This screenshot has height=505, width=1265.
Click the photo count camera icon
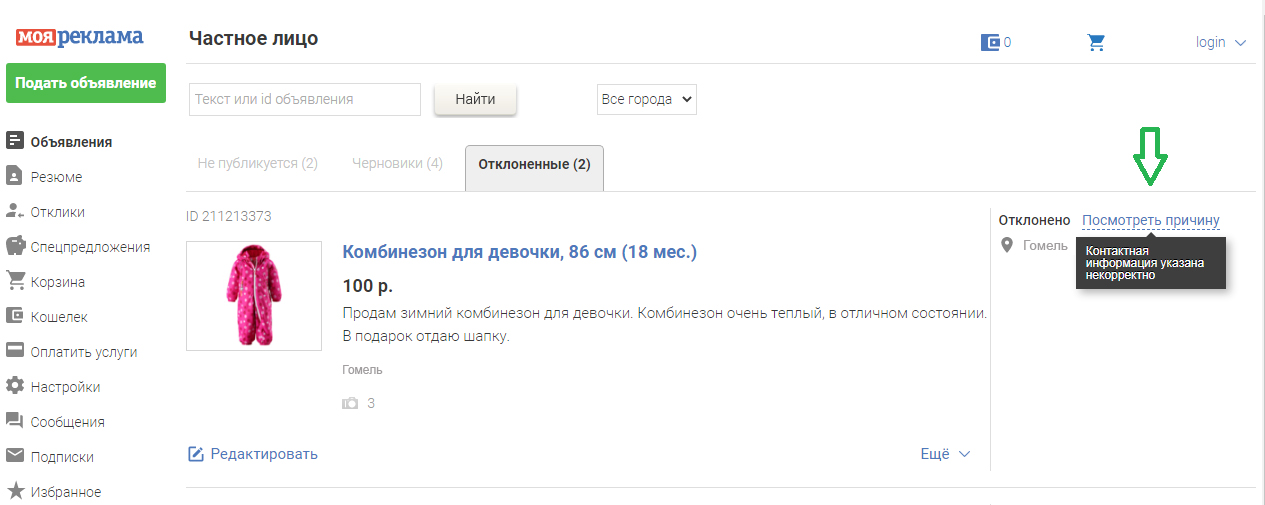(350, 403)
